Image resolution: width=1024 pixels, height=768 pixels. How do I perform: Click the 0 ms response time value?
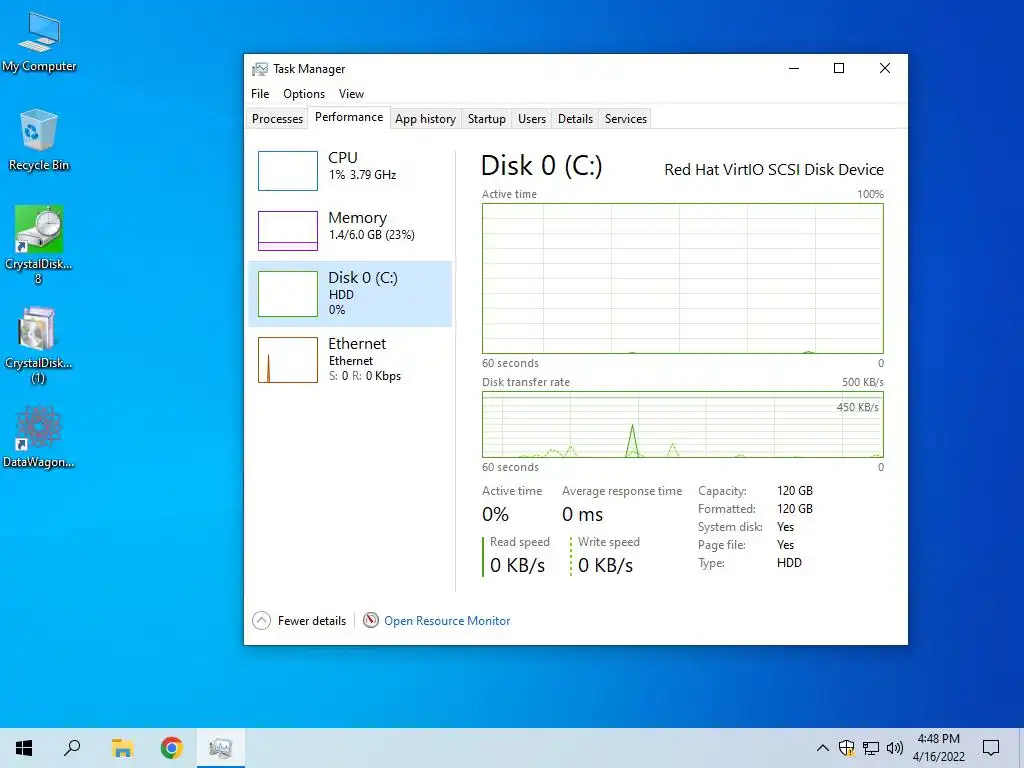[583, 515]
